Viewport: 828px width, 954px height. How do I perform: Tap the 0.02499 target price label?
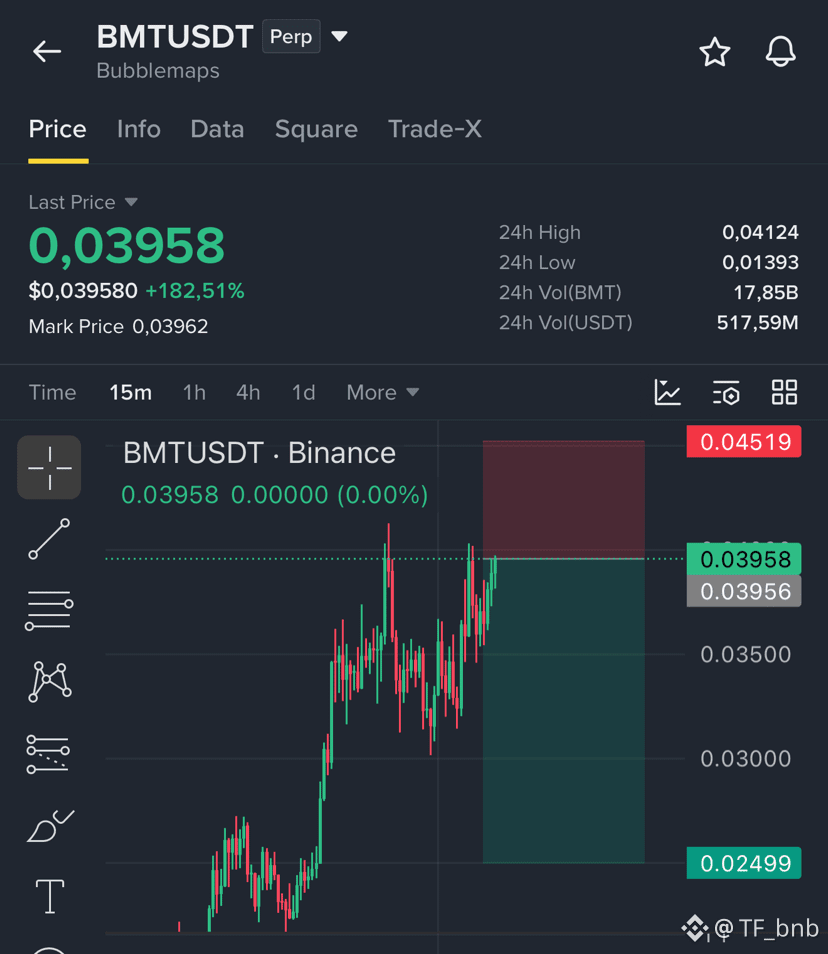click(x=744, y=863)
